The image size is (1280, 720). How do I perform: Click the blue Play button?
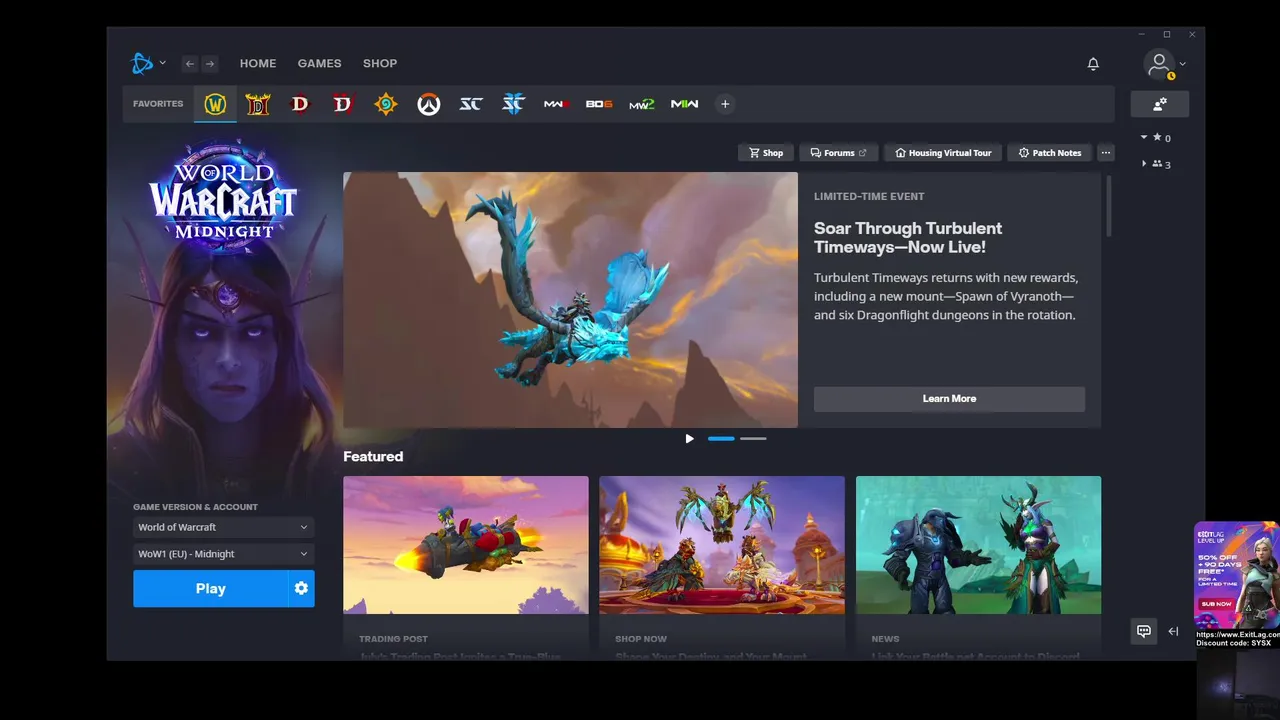coord(210,589)
